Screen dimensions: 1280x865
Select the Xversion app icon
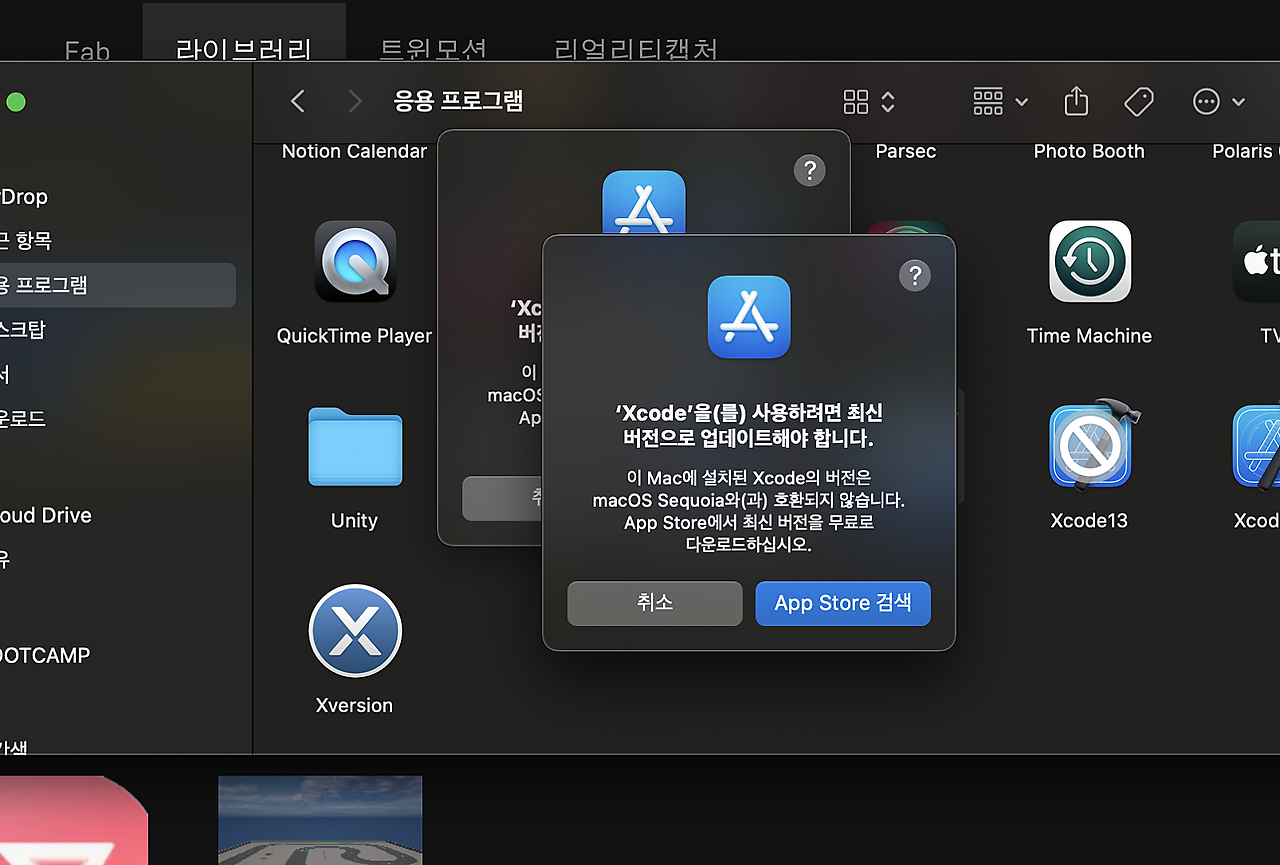[355, 631]
